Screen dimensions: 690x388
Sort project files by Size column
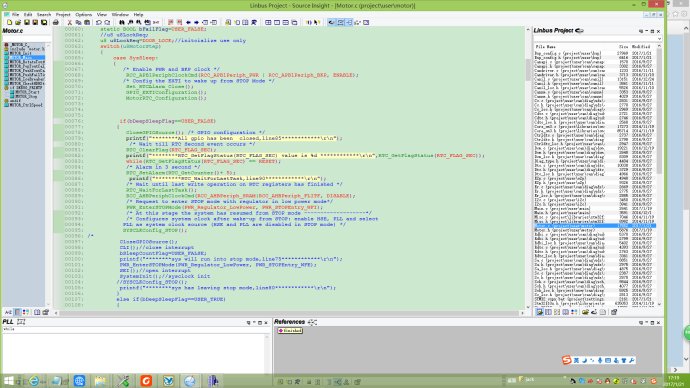point(624,47)
